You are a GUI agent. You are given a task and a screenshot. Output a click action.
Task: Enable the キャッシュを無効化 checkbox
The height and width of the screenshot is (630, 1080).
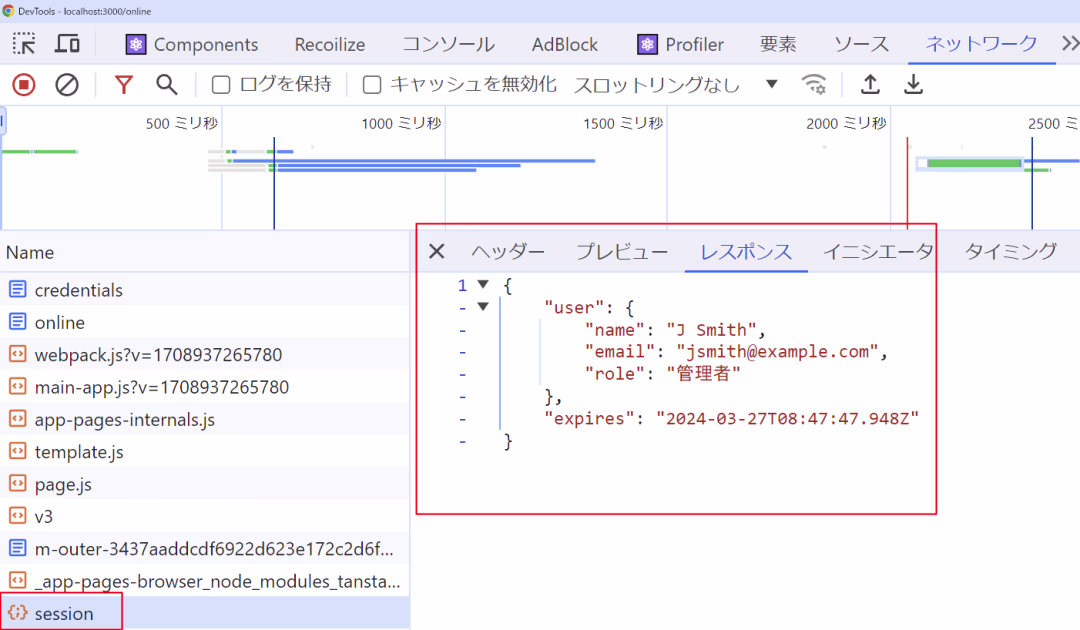pos(372,85)
